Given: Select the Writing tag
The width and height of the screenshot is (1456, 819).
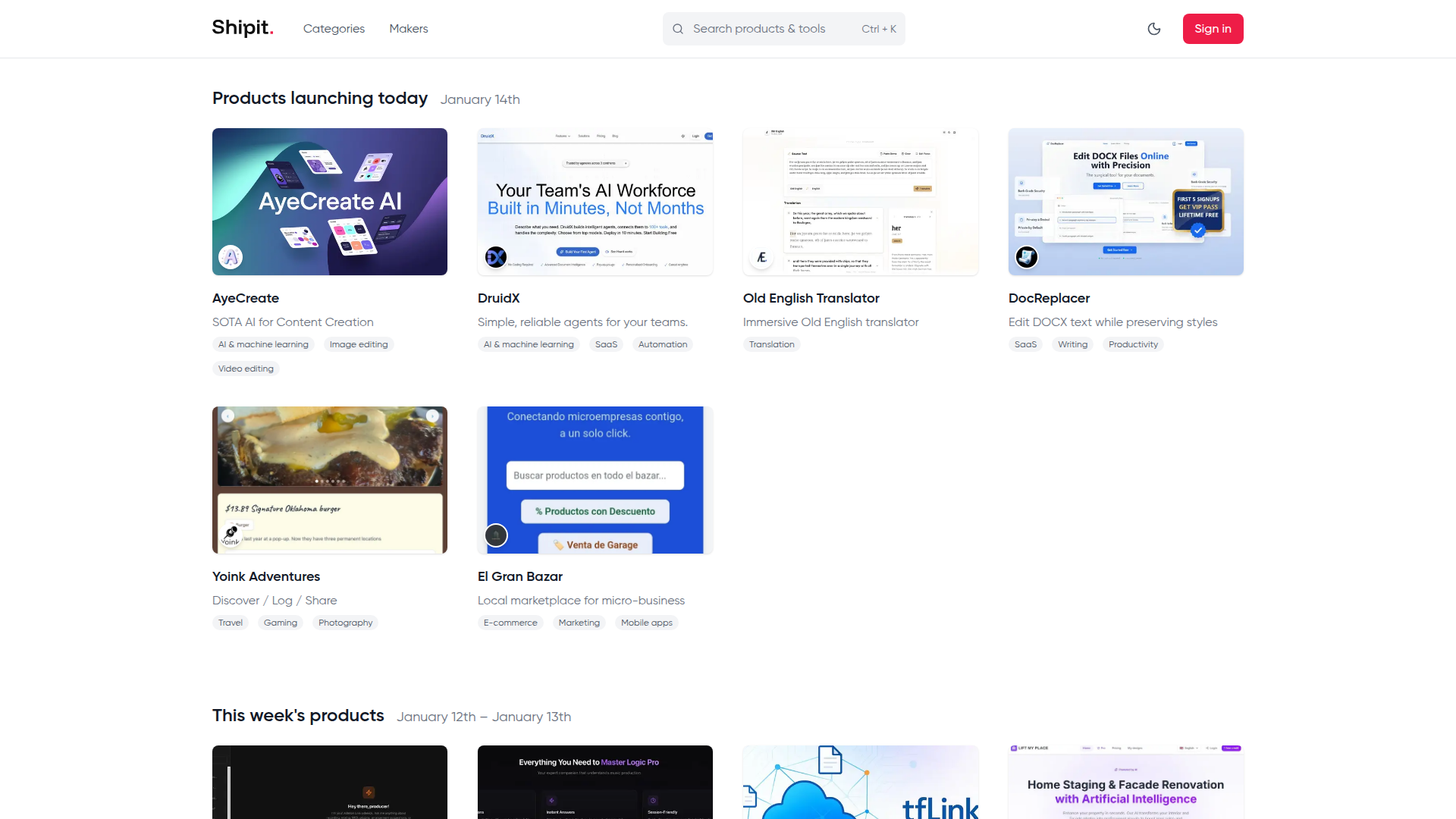Looking at the screenshot, I should click(x=1073, y=344).
